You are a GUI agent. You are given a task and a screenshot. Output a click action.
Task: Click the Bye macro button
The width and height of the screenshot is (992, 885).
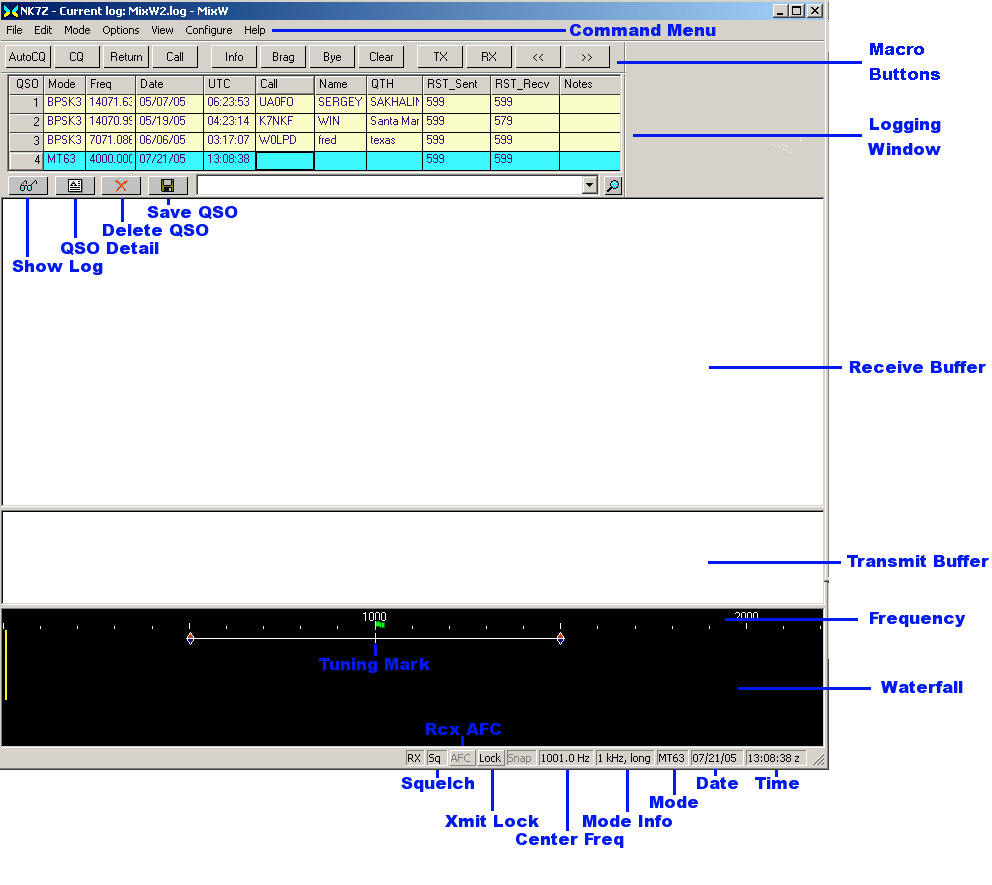[332, 56]
